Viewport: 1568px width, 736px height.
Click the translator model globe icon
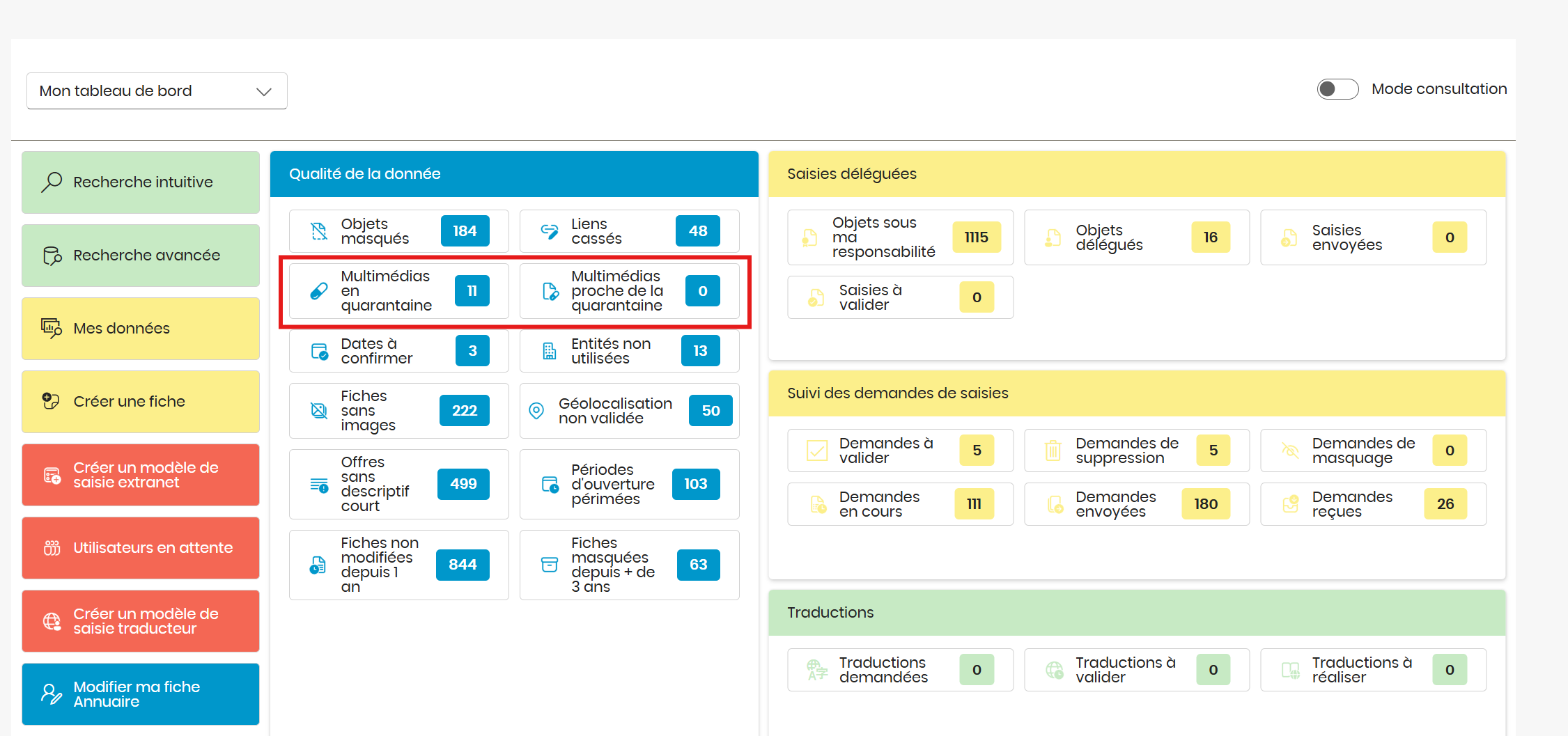point(52,621)
